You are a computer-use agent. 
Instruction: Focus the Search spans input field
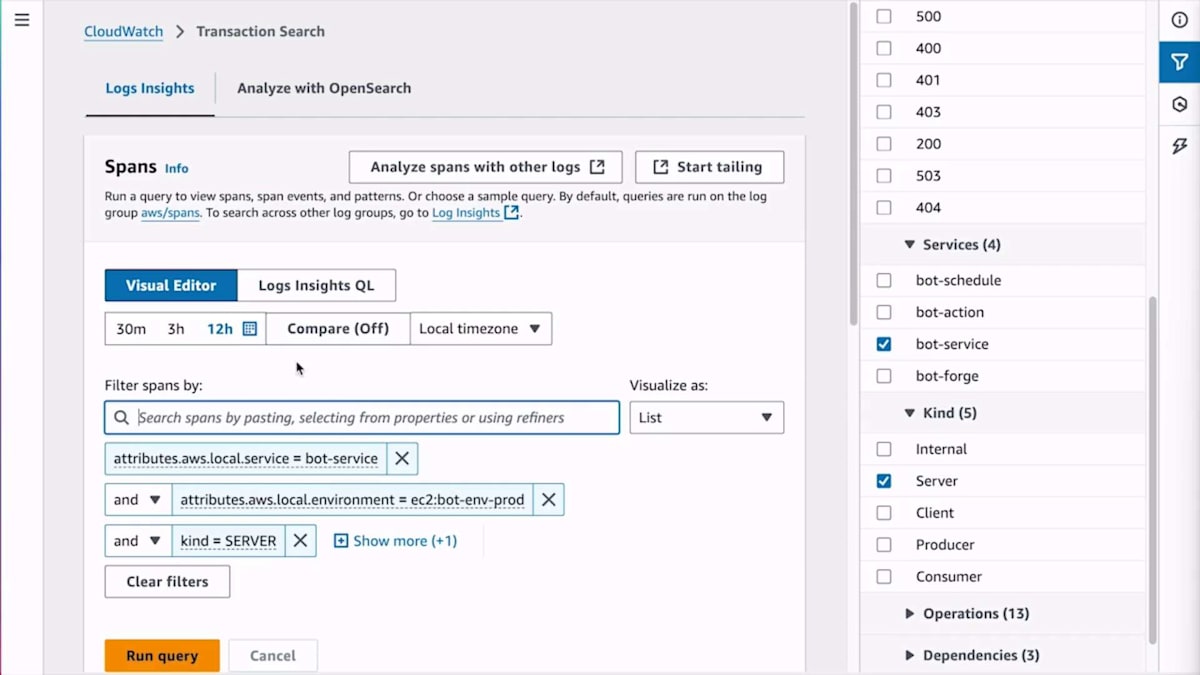pyautogui.click(x=362, y=418)
